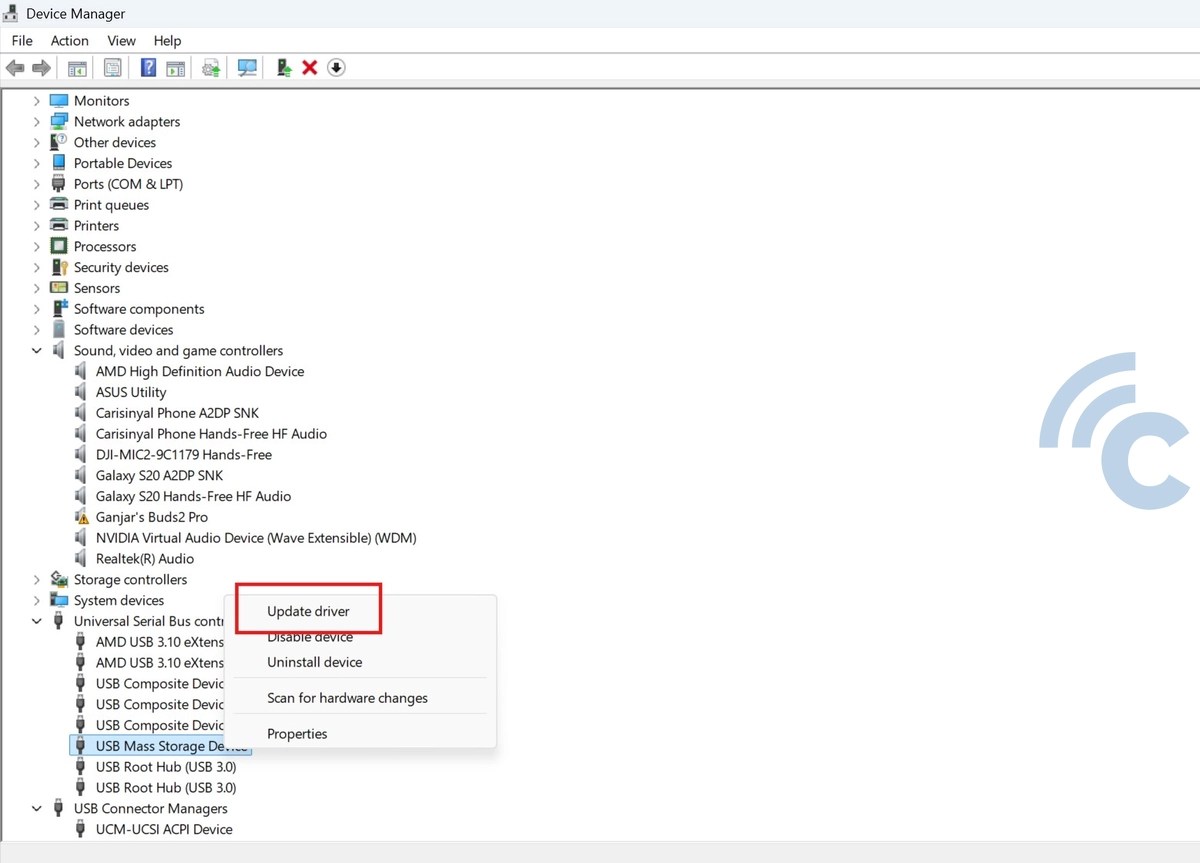Select the ASUS Utility device
Viewport: 1200px width, 863px height.
tap(131, 392)
